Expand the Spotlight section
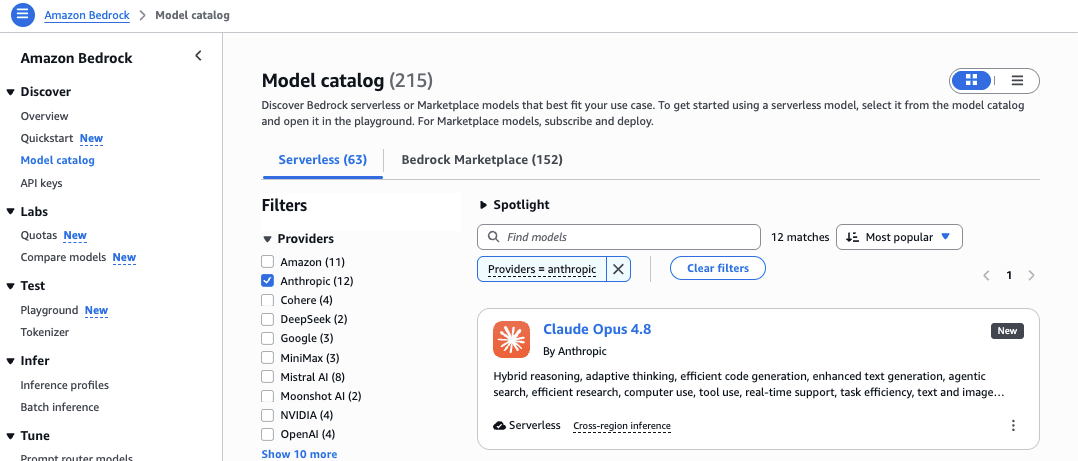The image size is (1078, 461). coord(483,205)
